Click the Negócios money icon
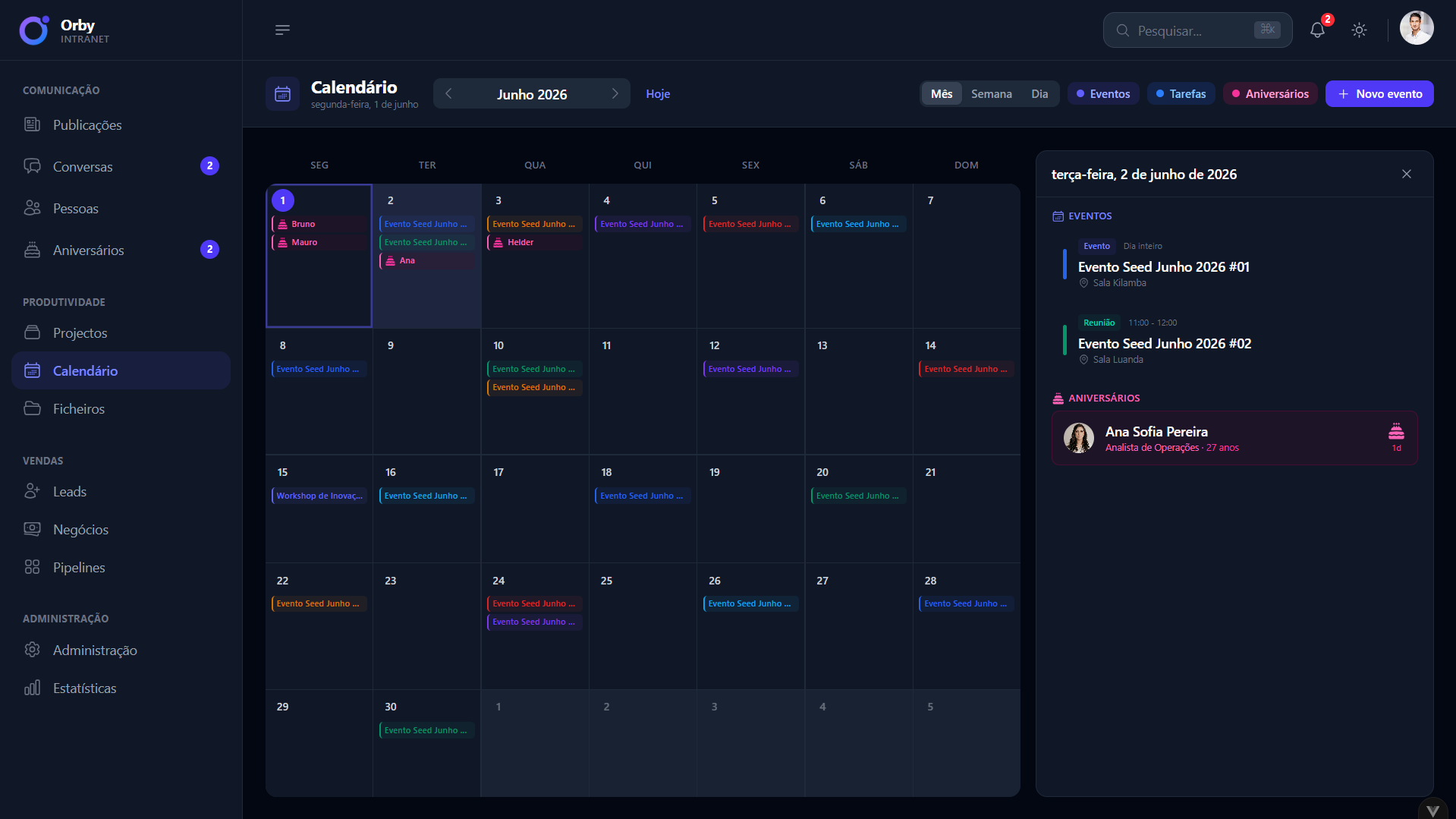1456x819 pixels. (32, 529)
